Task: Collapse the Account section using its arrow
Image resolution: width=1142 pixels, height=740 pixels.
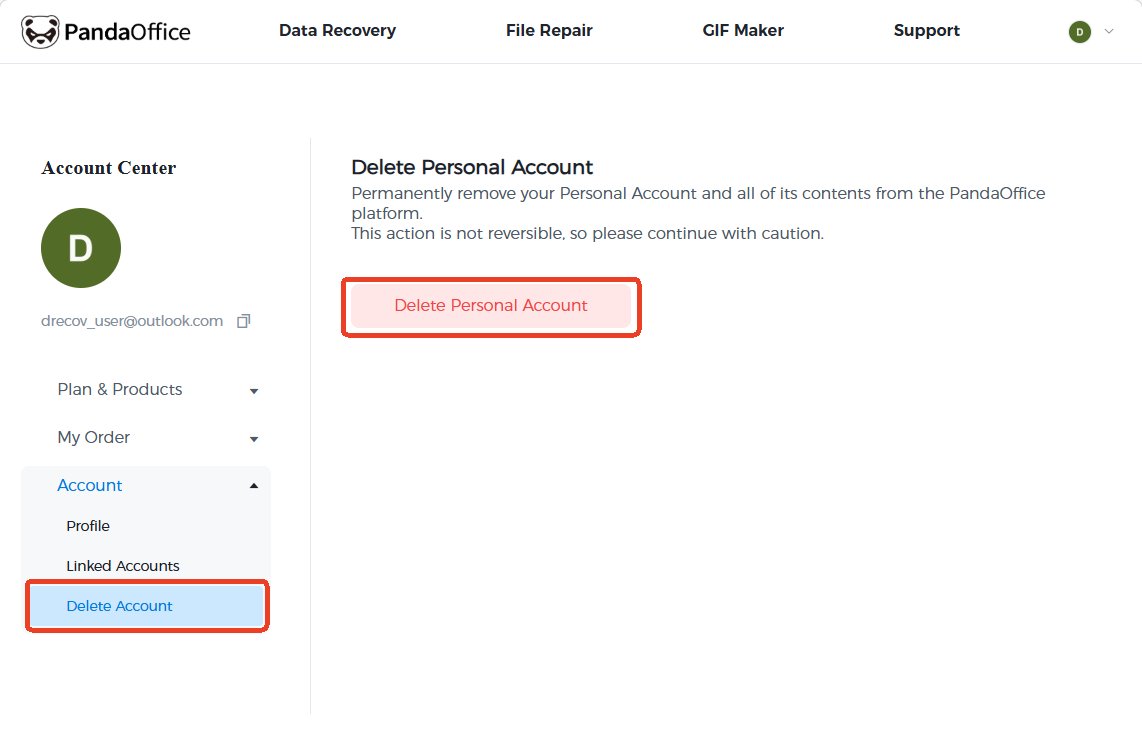Action: click(254, 486)
